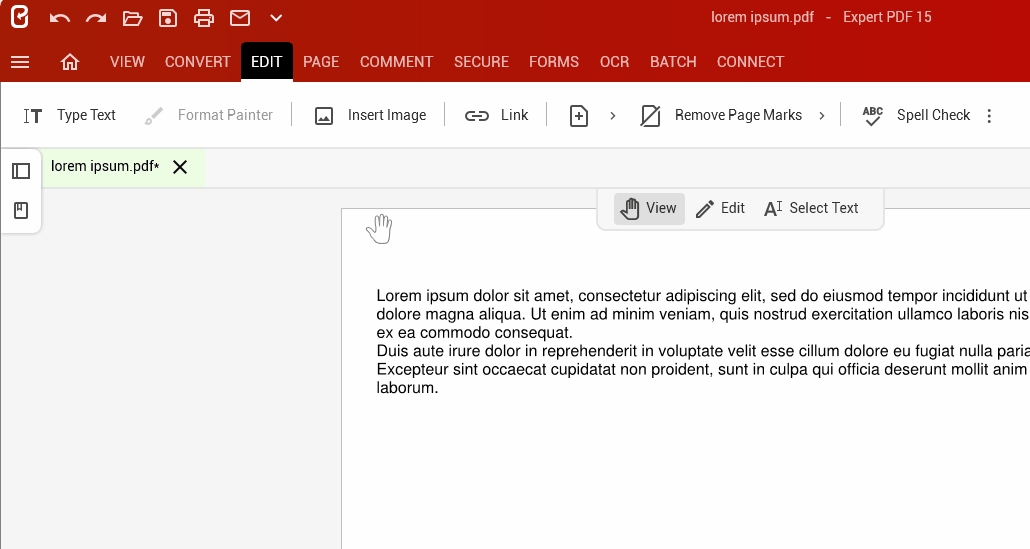Expand the arrow next to add page icon
Screen dimensions: 1030x549
[613, 116]
